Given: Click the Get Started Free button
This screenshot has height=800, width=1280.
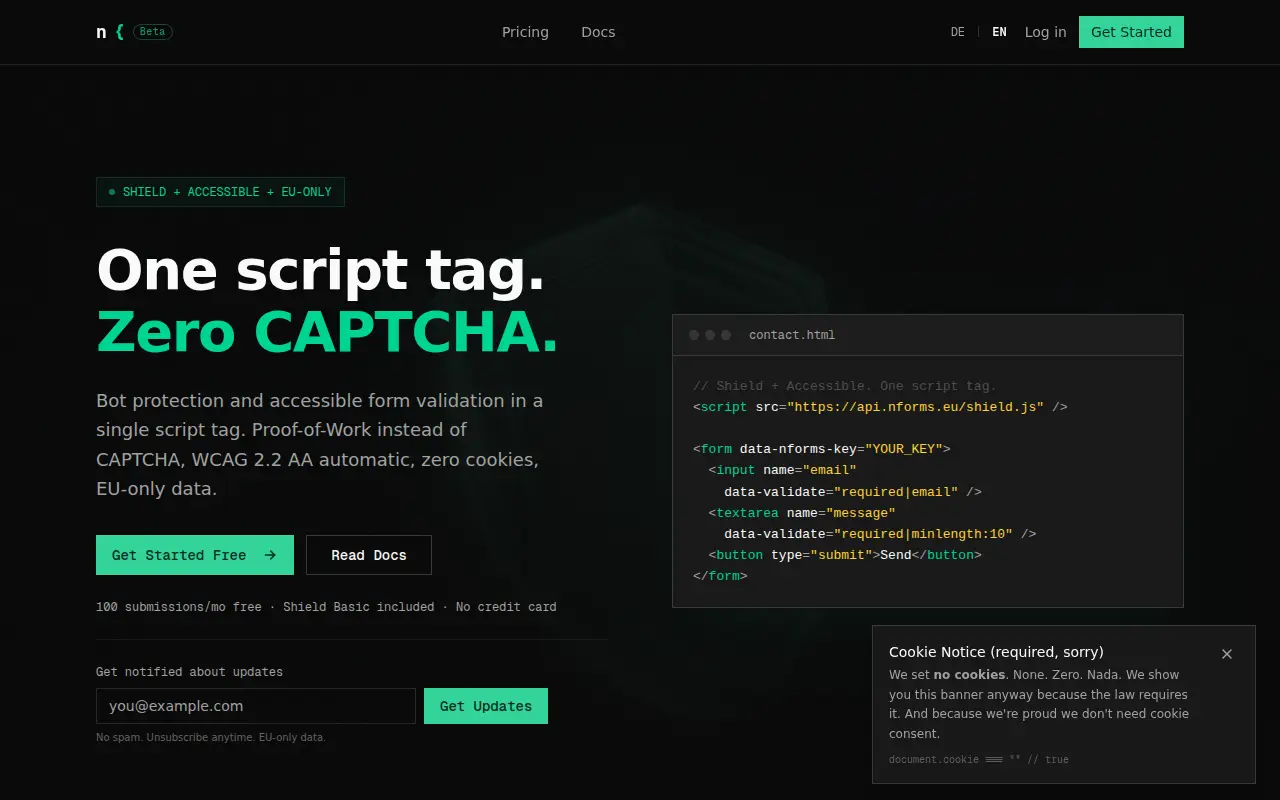Looking at the screenshot, I should (x=195, y=555).
